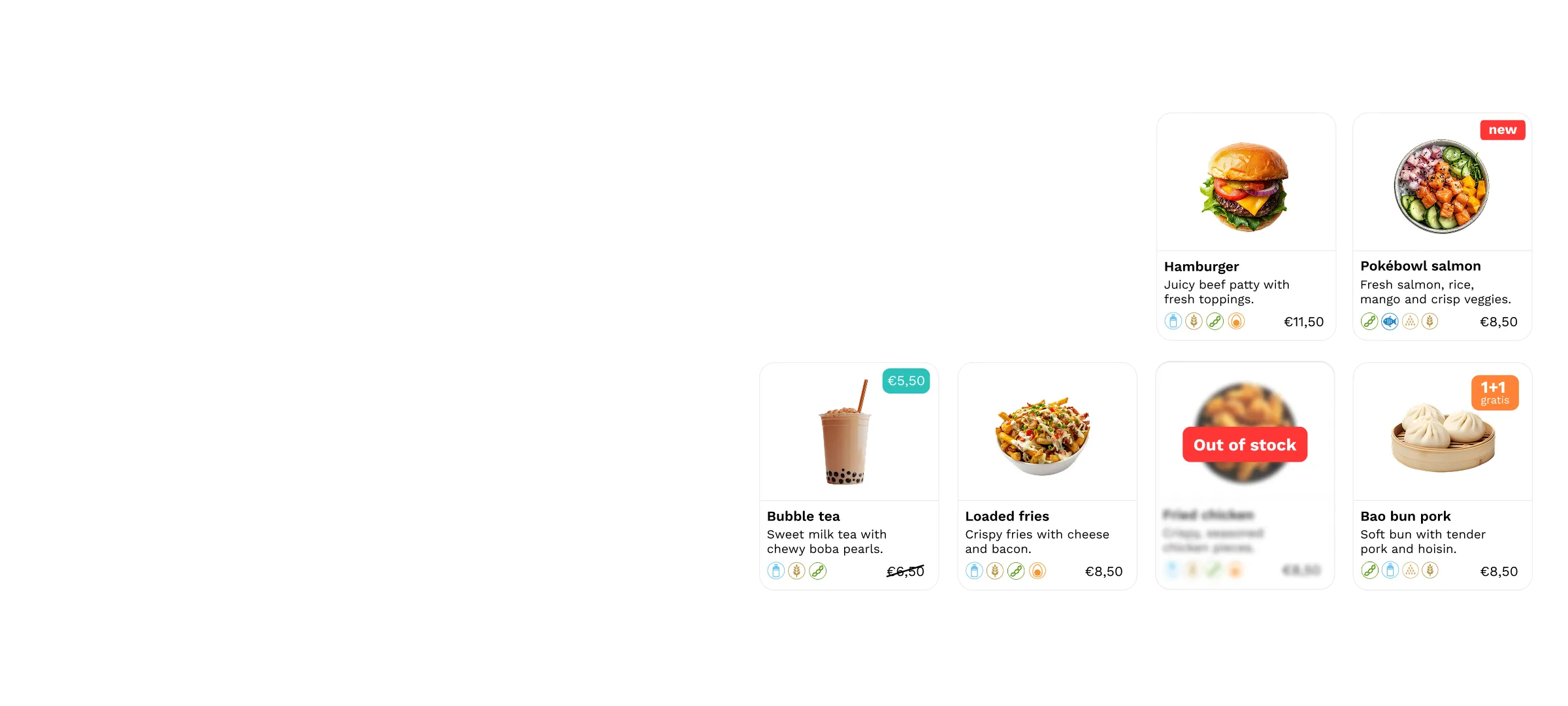Viewport: 1568px width, 706px height.
Task: Open the Hamburger product image
Action: [x=1245, y=187]
